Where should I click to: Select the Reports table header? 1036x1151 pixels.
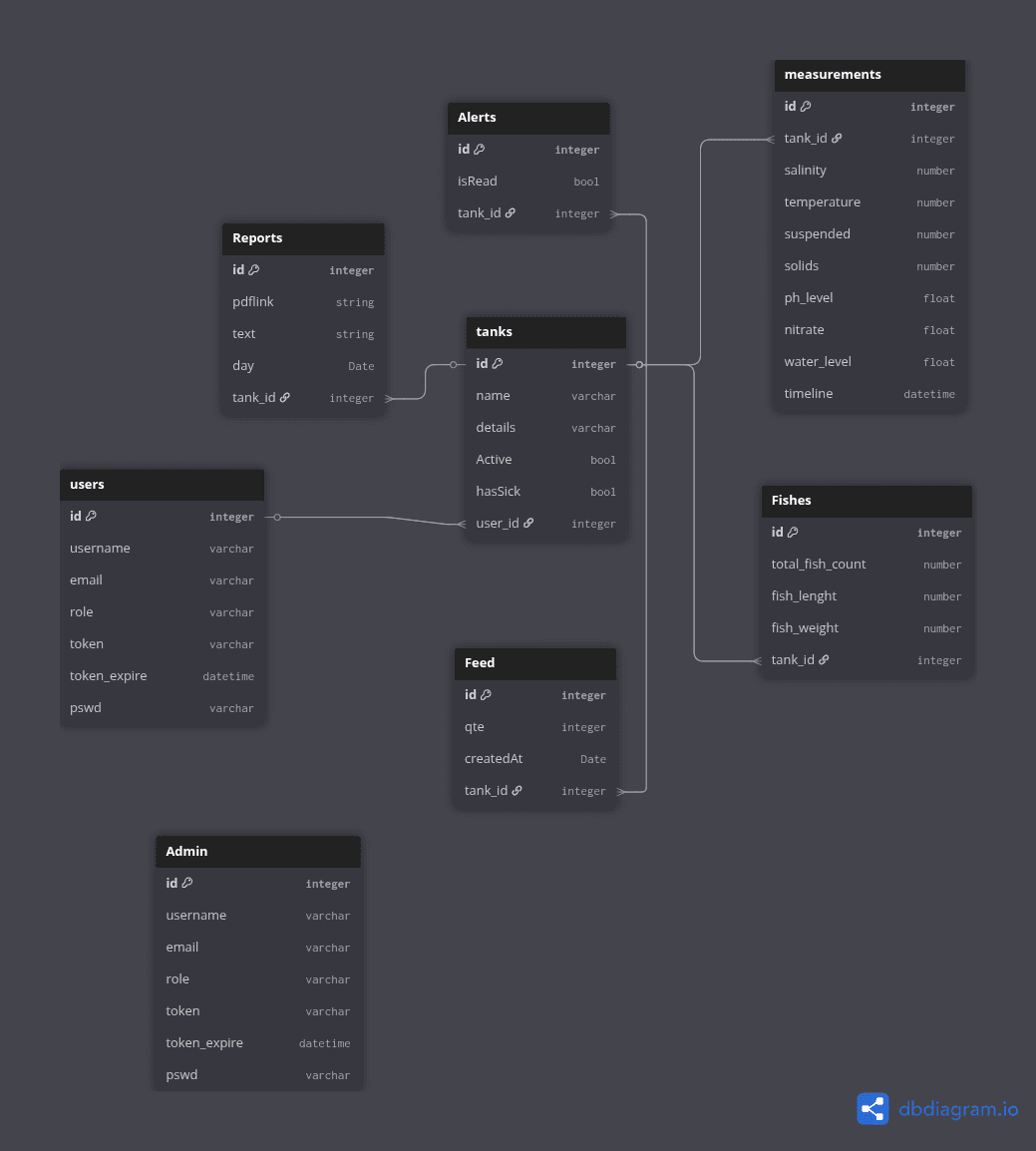tap(303, 238)
